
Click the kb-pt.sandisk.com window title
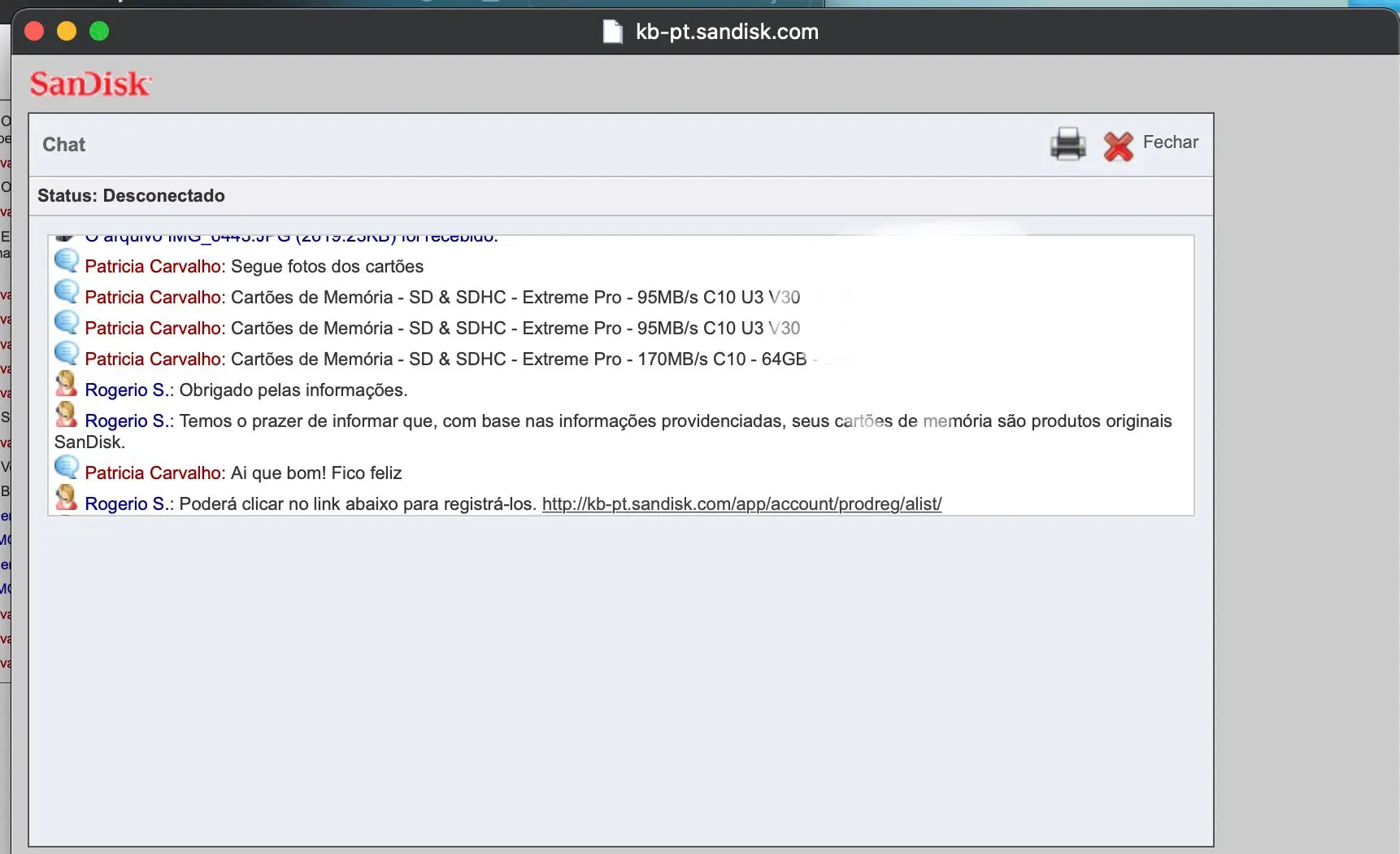tap(727, 32)
